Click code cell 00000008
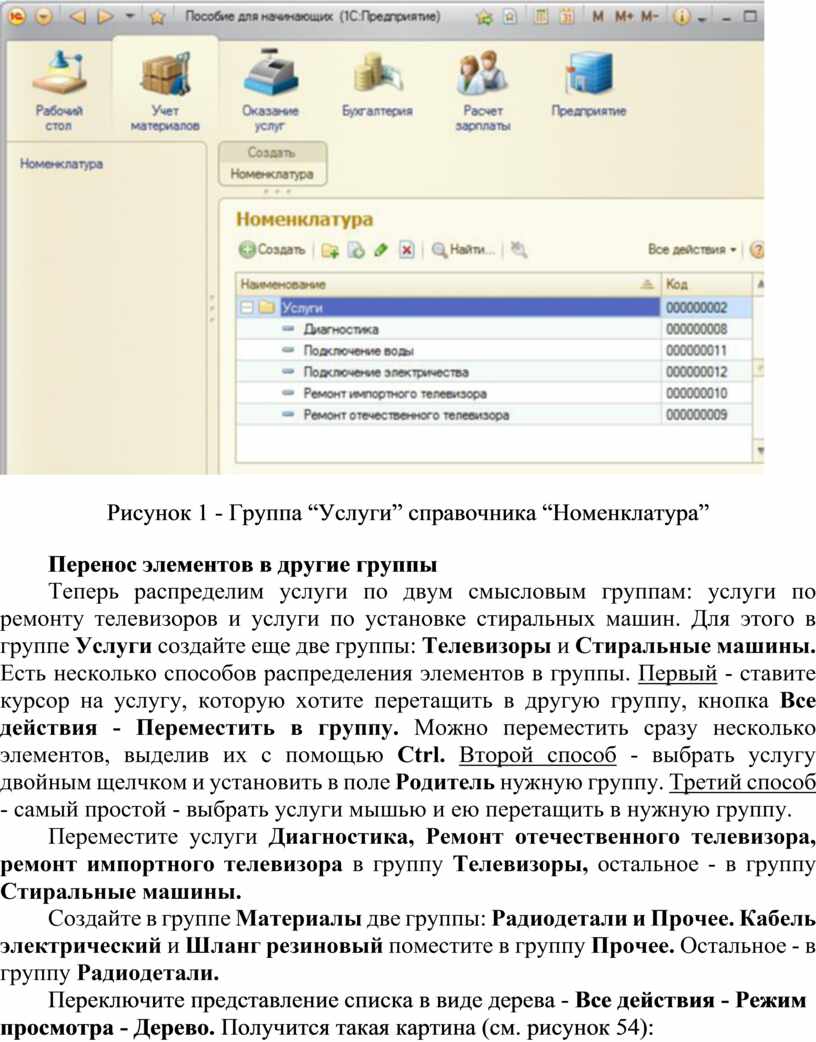816x1042 pixels. tap(706, 329)
